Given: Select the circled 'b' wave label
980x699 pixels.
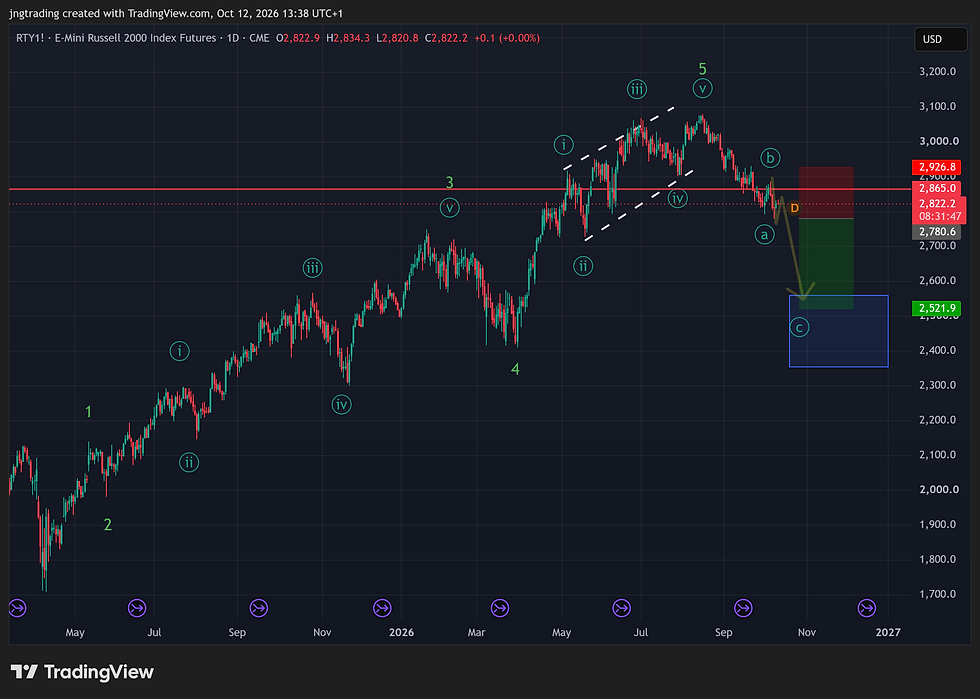Looking at the screenshot, I should (x=770, y=158).
